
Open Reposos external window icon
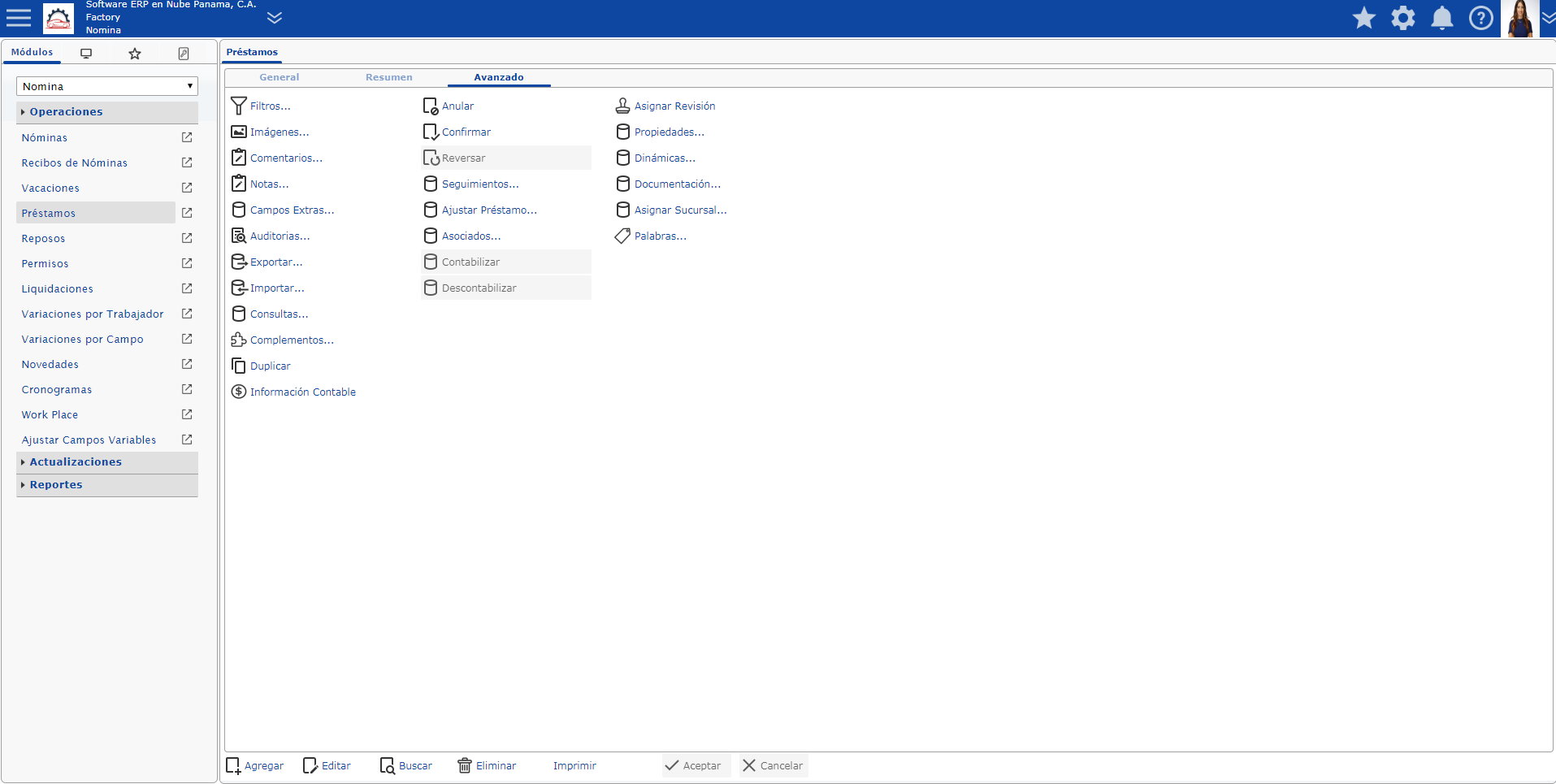[187, 238]
